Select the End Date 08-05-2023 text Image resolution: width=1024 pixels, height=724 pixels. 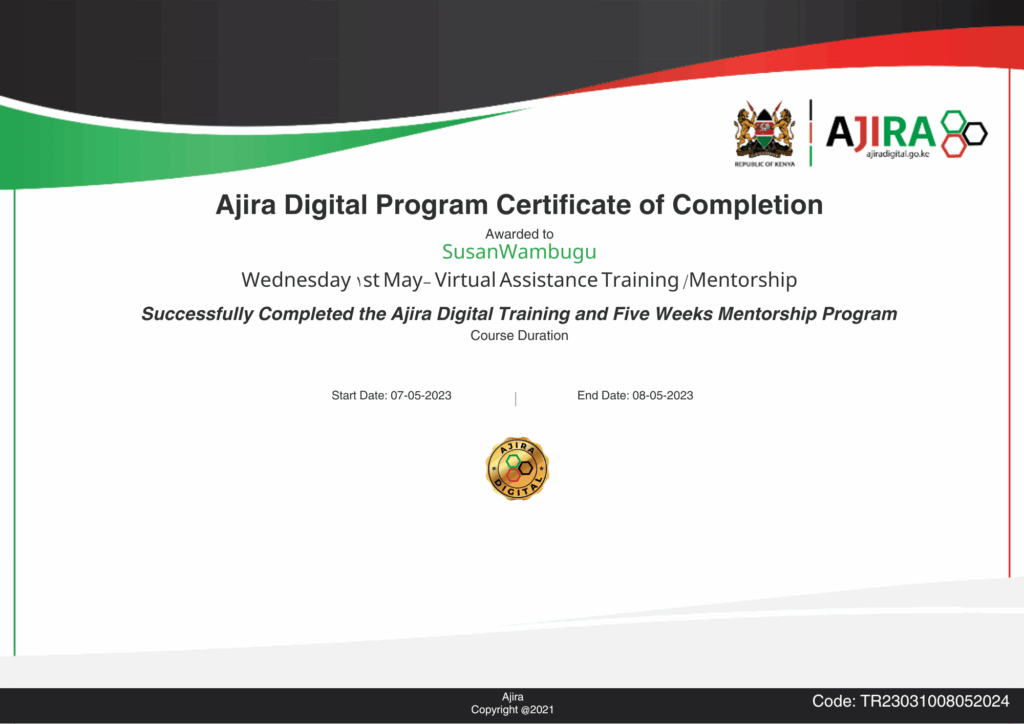click(635, 396)
